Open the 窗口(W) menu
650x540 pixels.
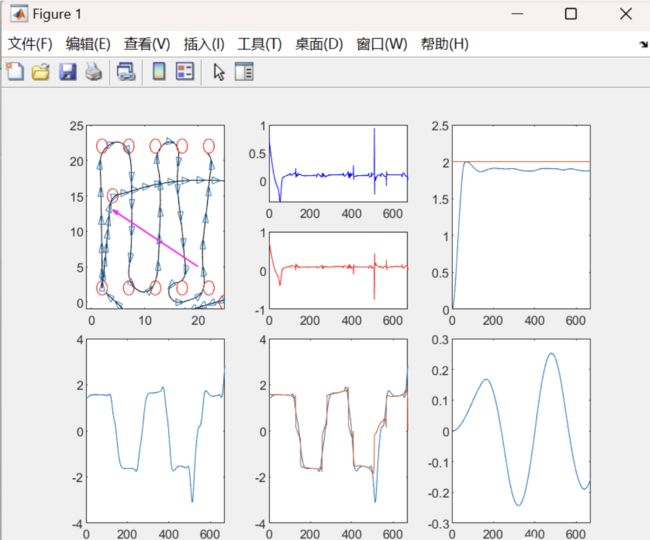382,44
